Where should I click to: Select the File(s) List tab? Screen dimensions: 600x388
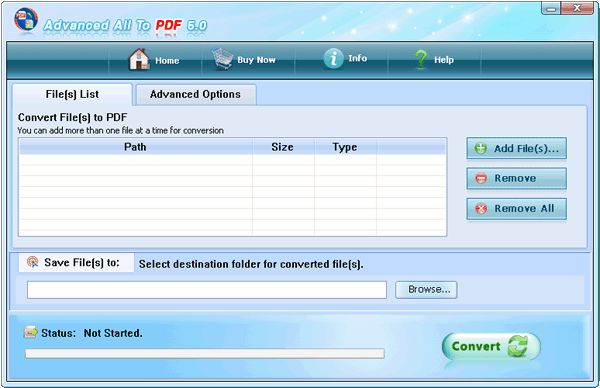[x=72, y=95]
